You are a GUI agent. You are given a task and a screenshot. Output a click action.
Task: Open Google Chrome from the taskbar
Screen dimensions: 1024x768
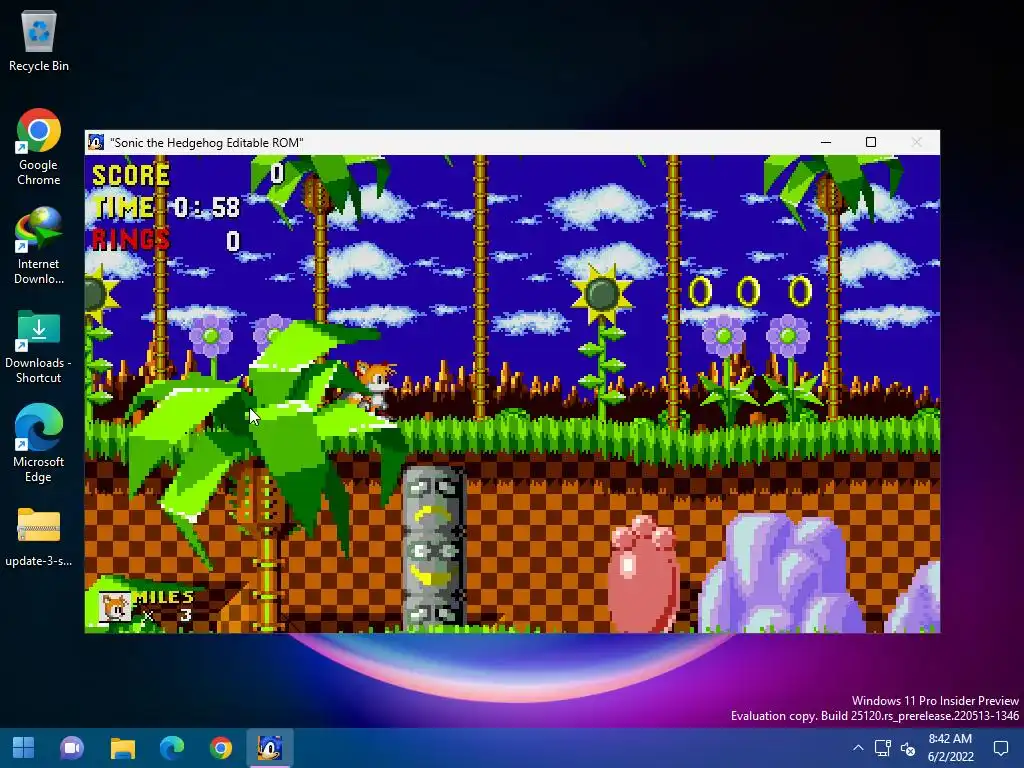point(221,748)
